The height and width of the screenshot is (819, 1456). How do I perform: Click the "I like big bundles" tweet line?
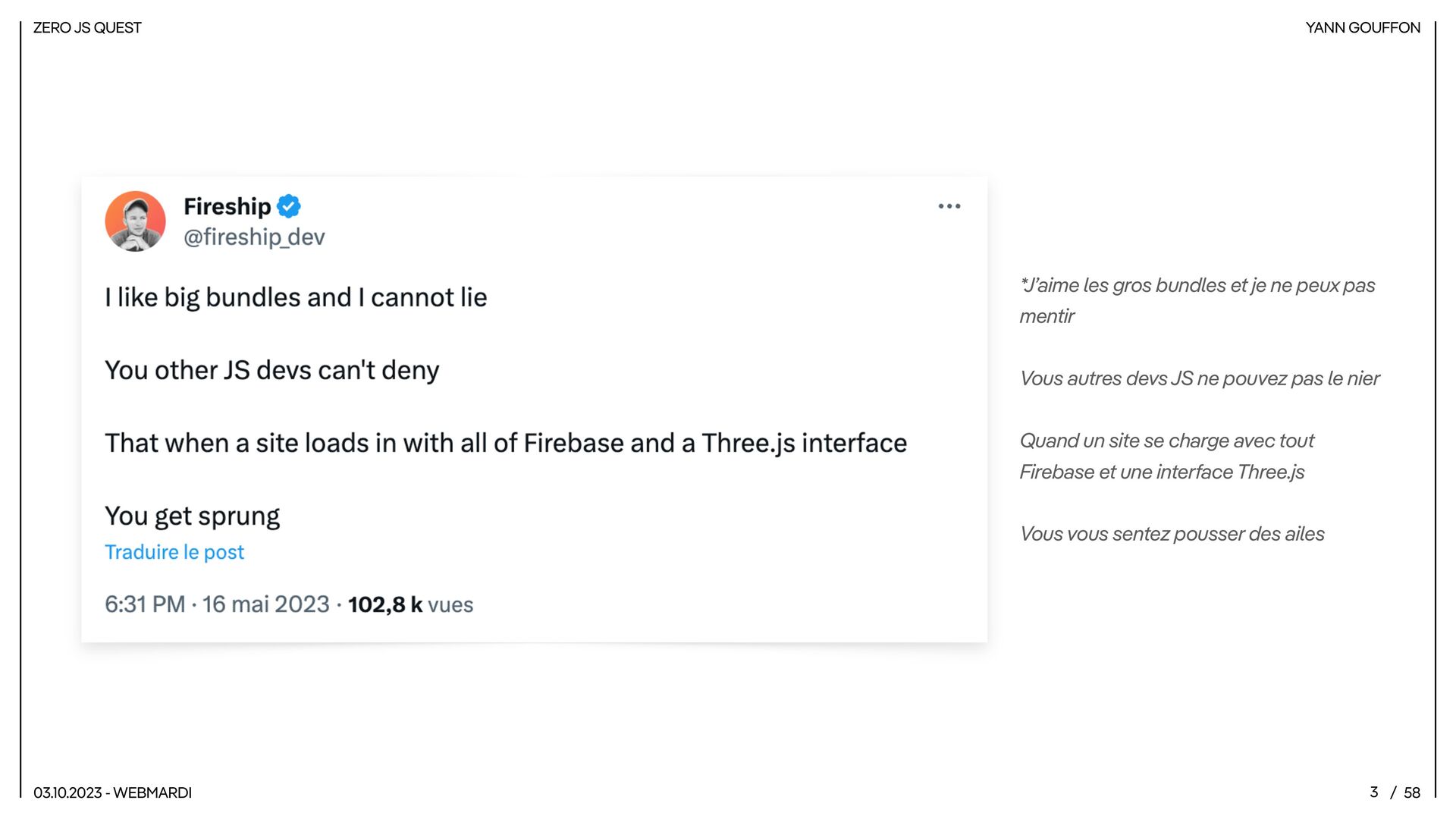tap(296, 297)
